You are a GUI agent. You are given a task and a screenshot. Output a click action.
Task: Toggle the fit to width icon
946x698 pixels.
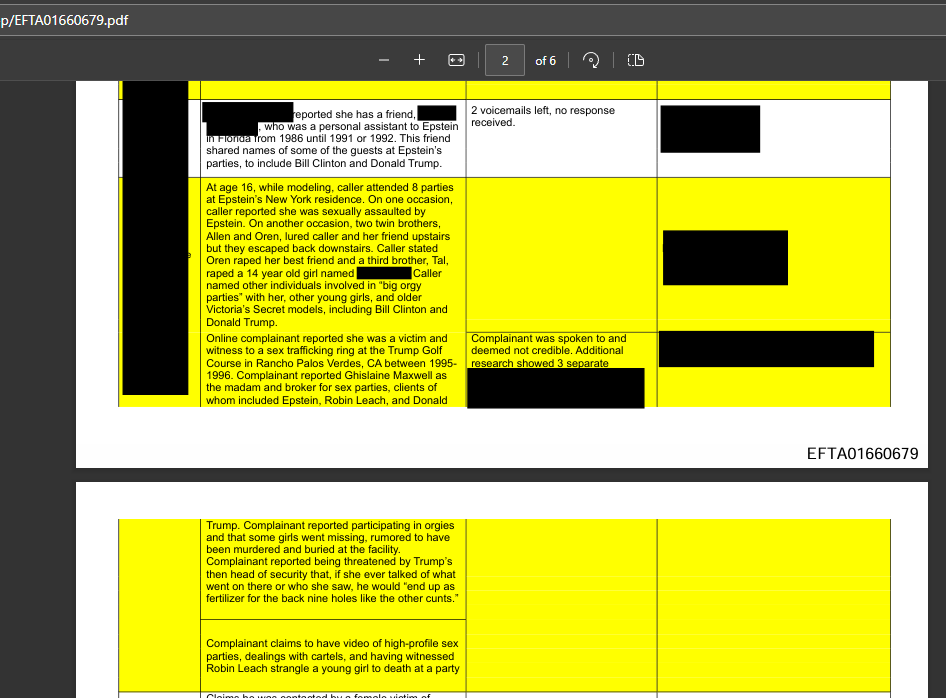click(x=456, y=60)
